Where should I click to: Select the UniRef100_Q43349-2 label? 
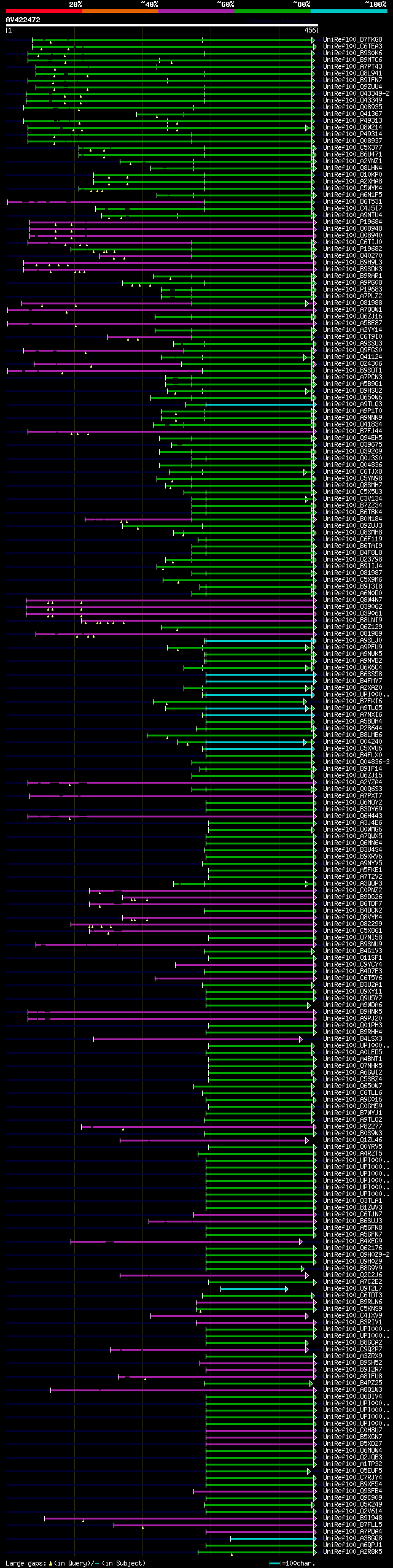point(356,94)
